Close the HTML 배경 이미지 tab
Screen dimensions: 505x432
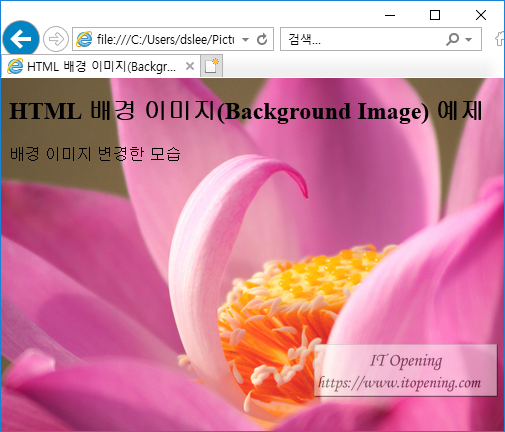(x=190, y=66)
